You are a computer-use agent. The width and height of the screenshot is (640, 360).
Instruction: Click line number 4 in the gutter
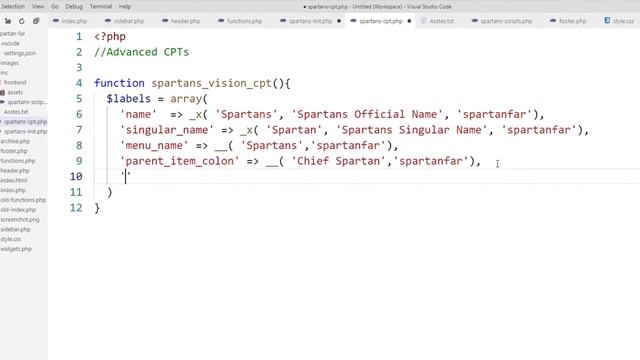(x=79, y=83)
